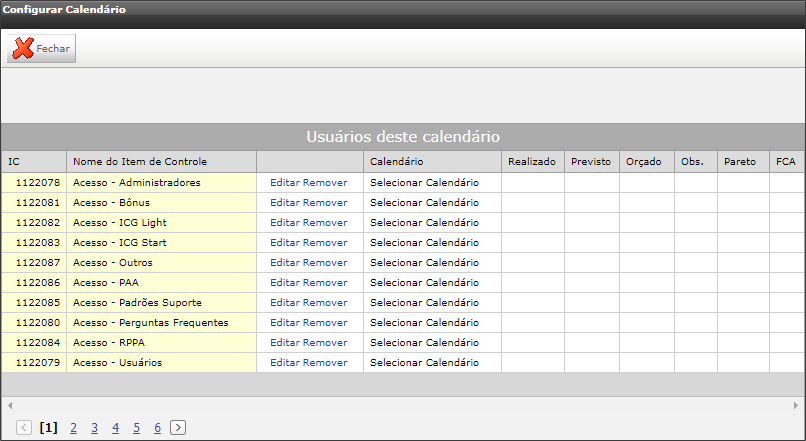Select IC cell 1122081
Screen dimensions: 806x441
click(x=34, y=203)
